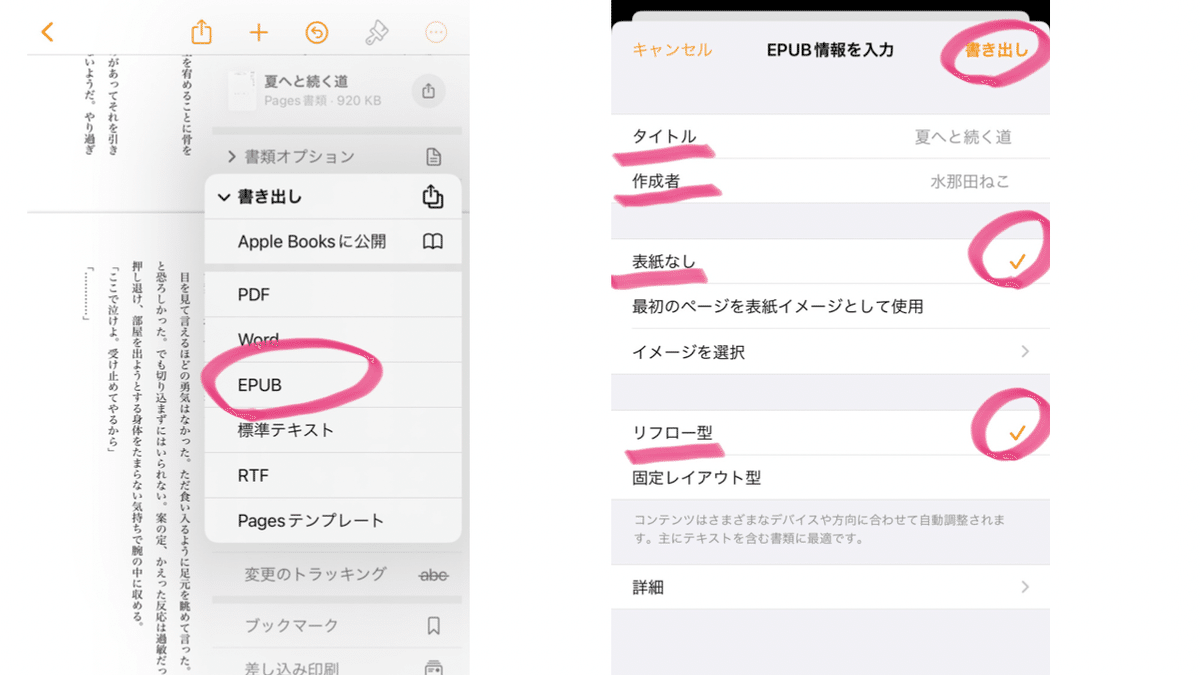Collapse the 書き出し section
This screenshot has width=1200, height=675.
(333, 197)
